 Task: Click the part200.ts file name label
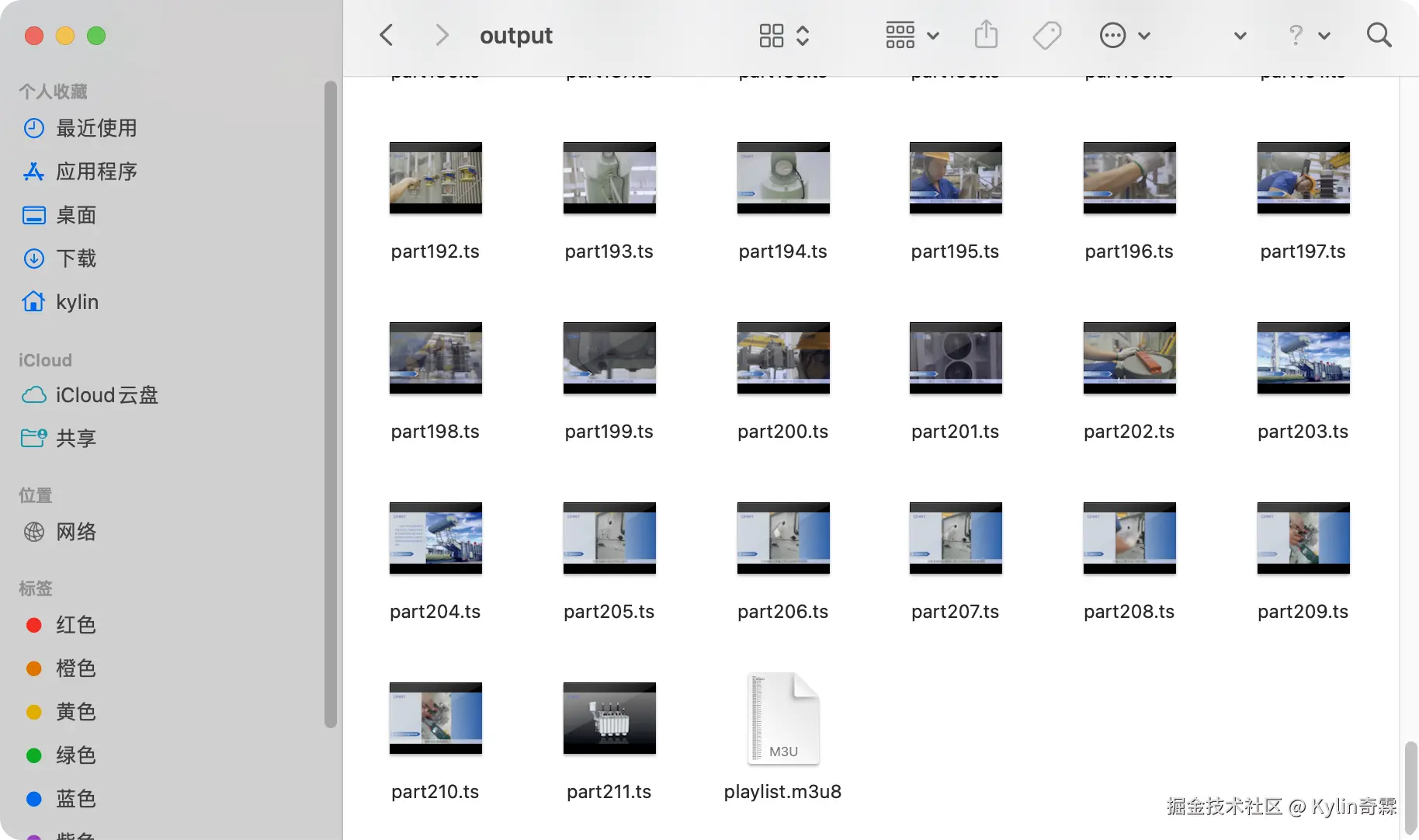pyautogui.click(x=783, y=432)
